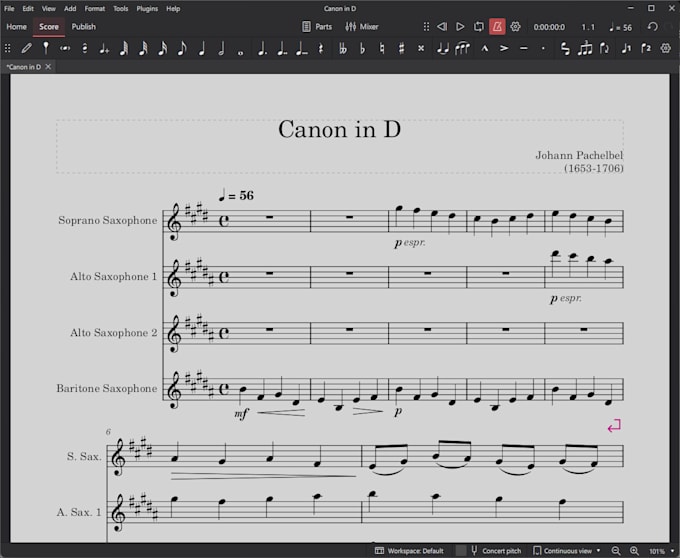The height and width of the screenshot is (558, 680).
Task: Zoom out the score
Action: pos(616,551)
